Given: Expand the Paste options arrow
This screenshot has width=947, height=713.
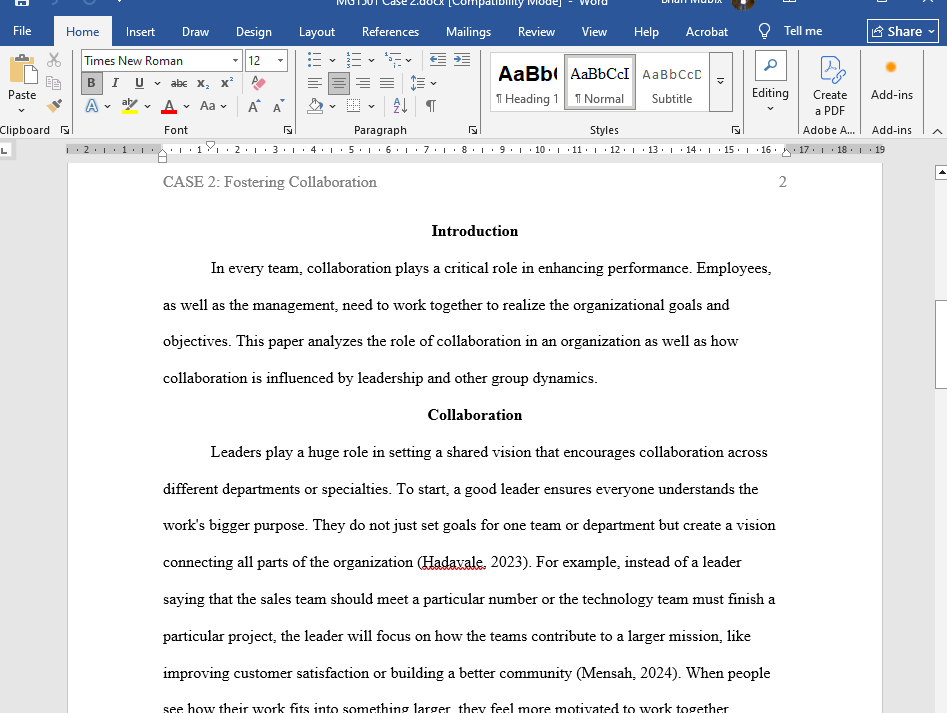Looking at the screenshot, I should [22, 110].
